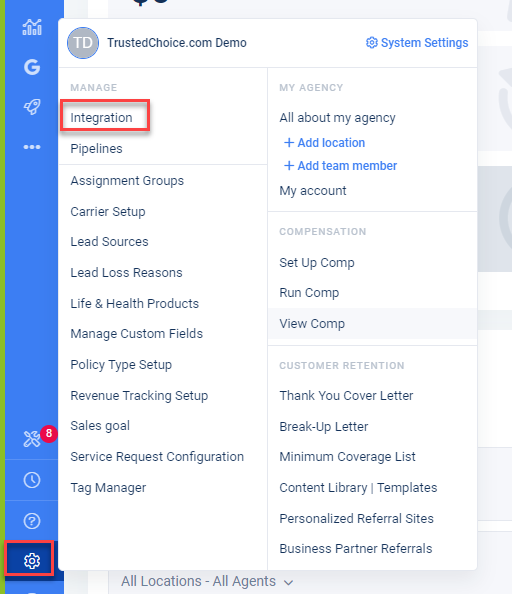Open Pipelines menu entry
512x594 pixels.
[x=97, y=148]
